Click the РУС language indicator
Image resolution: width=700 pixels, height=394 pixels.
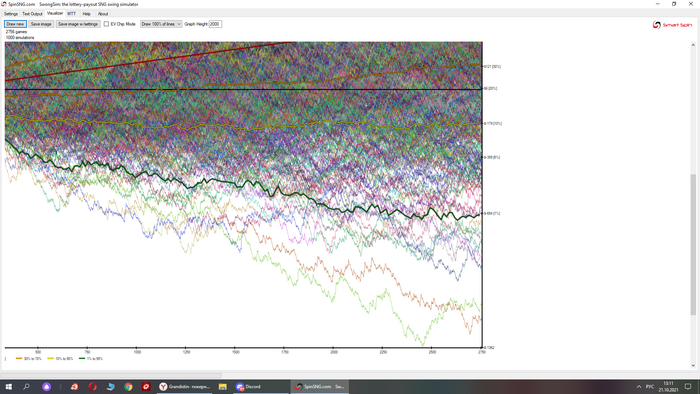tap(650, 386)
